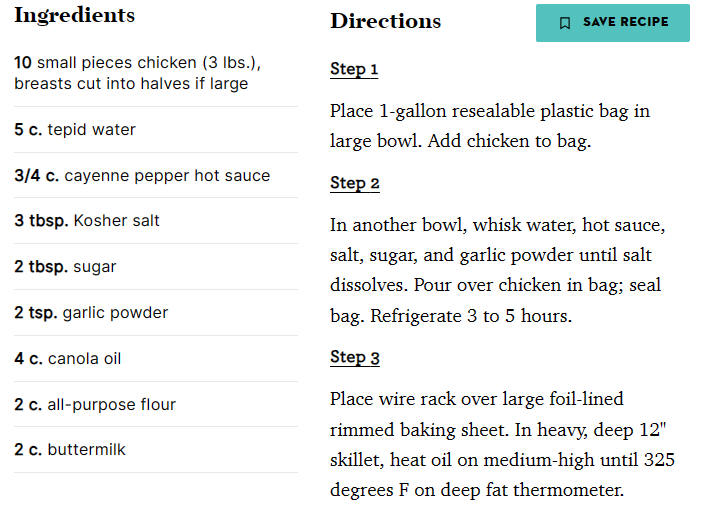
Task: Click the bookmark icon in Save Recipe
Action: (565, 23)
